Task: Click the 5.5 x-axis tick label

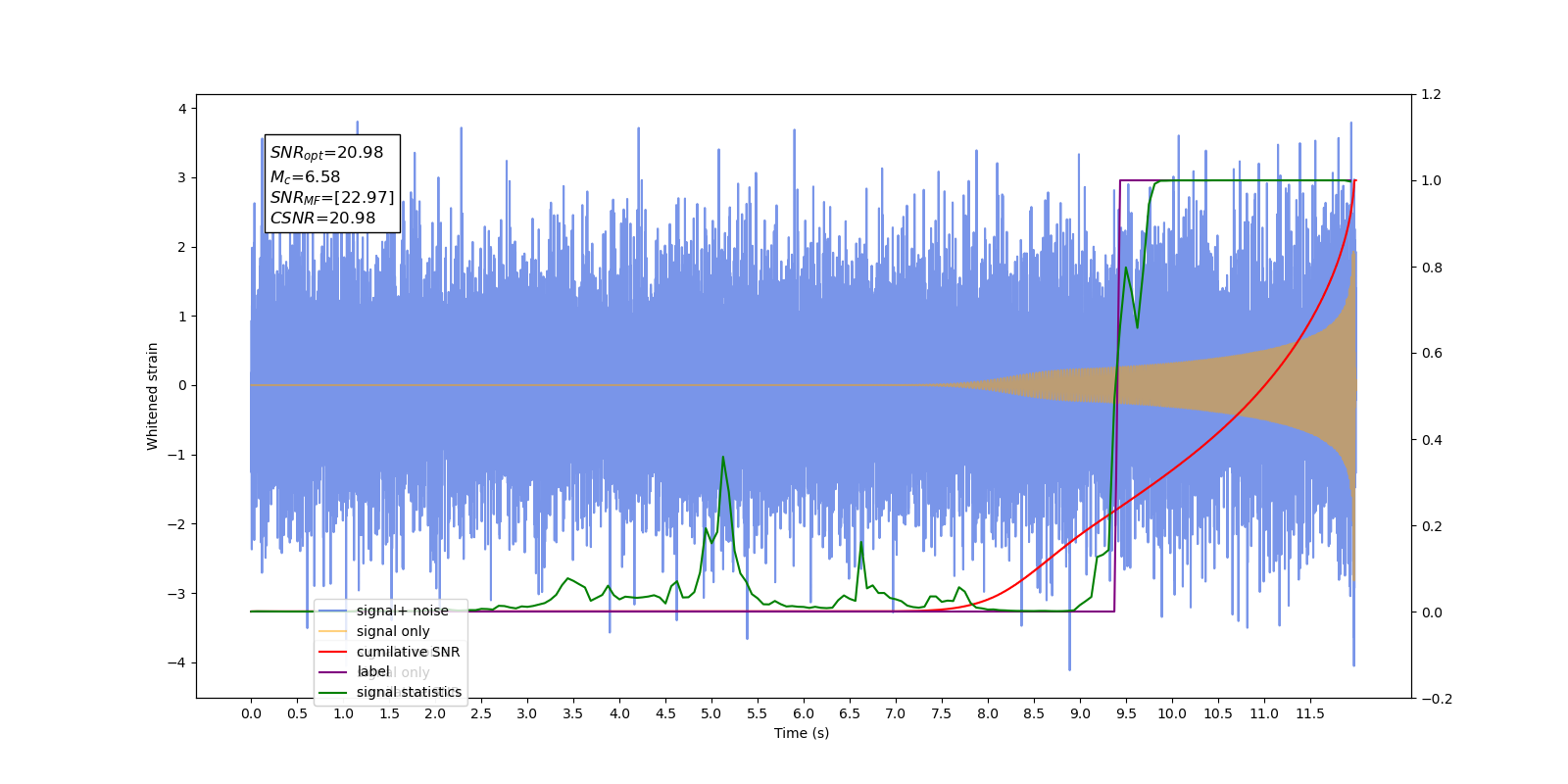Action: 758,713
